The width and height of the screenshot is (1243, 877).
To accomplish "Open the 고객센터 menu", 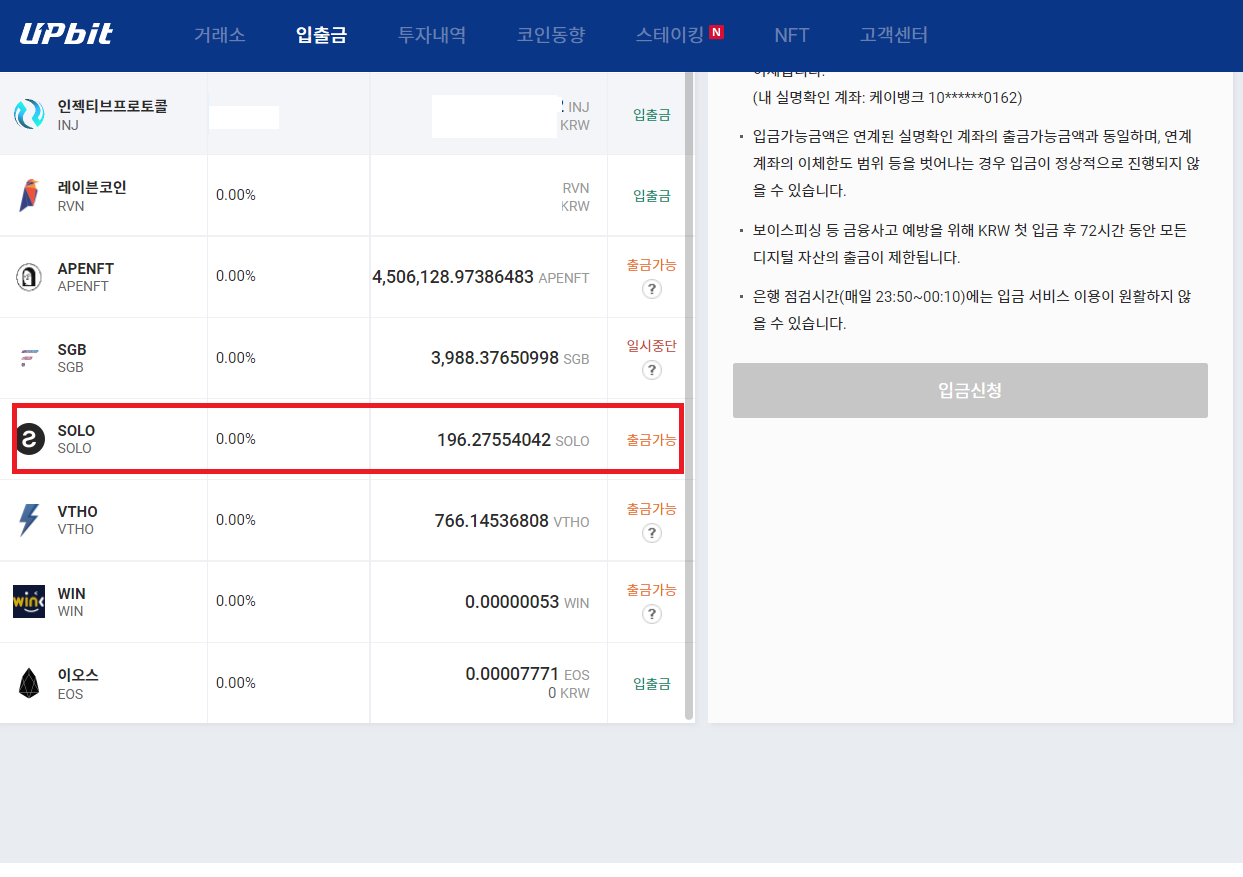I will point(894,35).
